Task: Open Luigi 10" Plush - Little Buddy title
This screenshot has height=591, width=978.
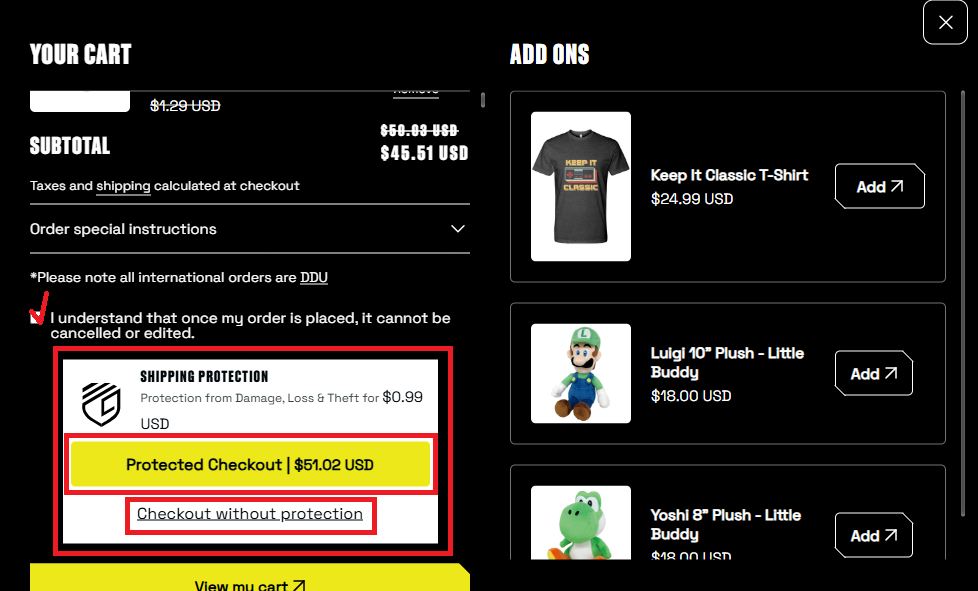Action: (727, 362)
